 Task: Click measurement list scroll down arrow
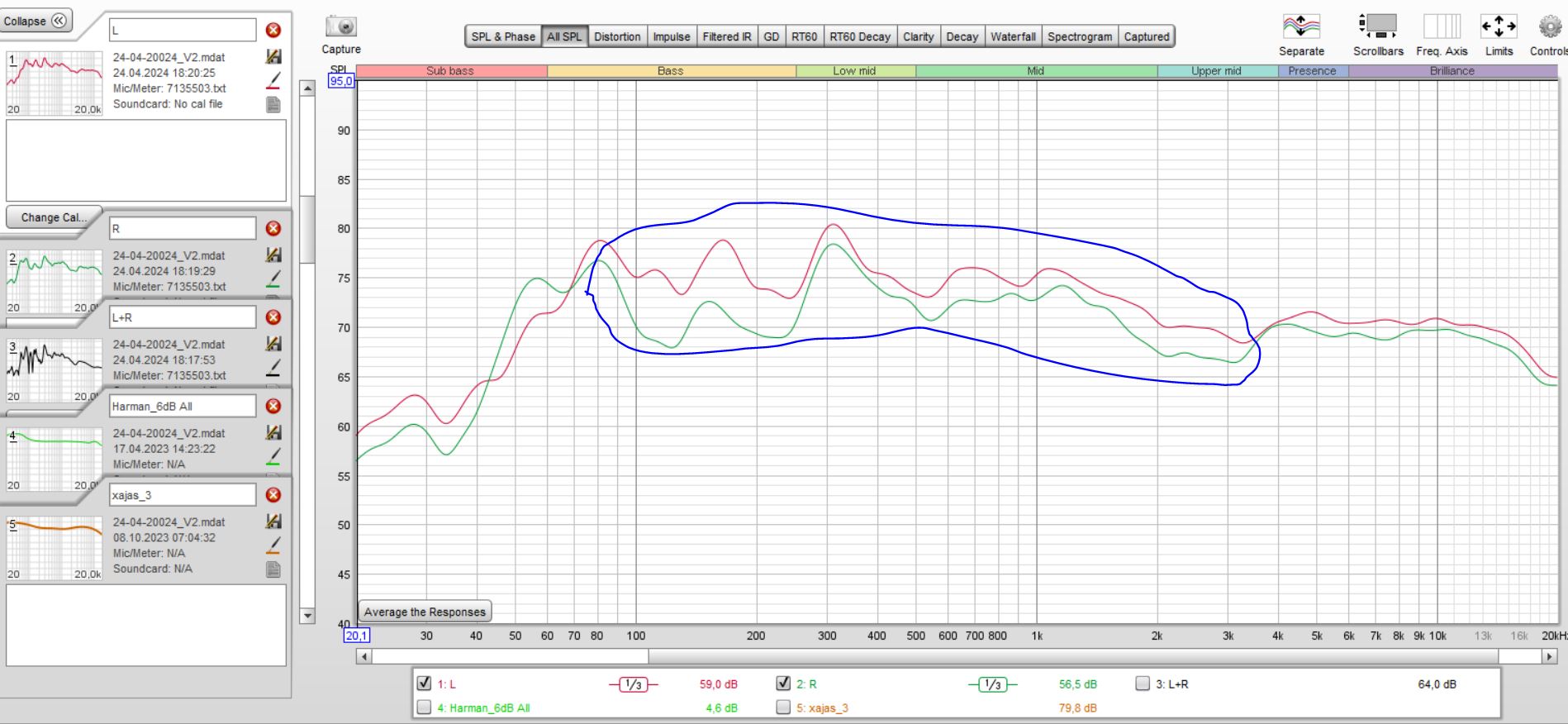(307, 615)
